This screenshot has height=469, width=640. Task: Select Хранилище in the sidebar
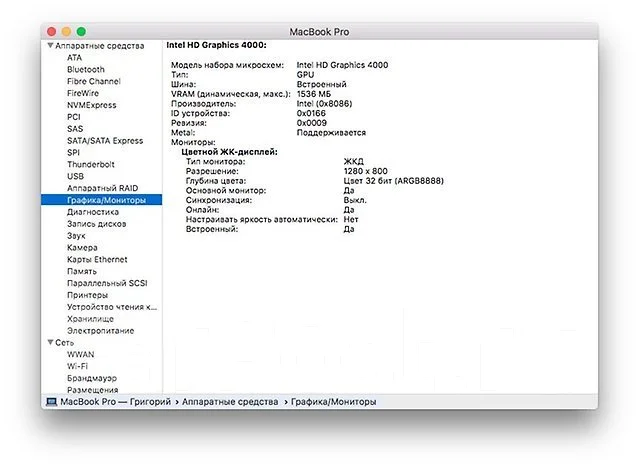tap(90, 318)
